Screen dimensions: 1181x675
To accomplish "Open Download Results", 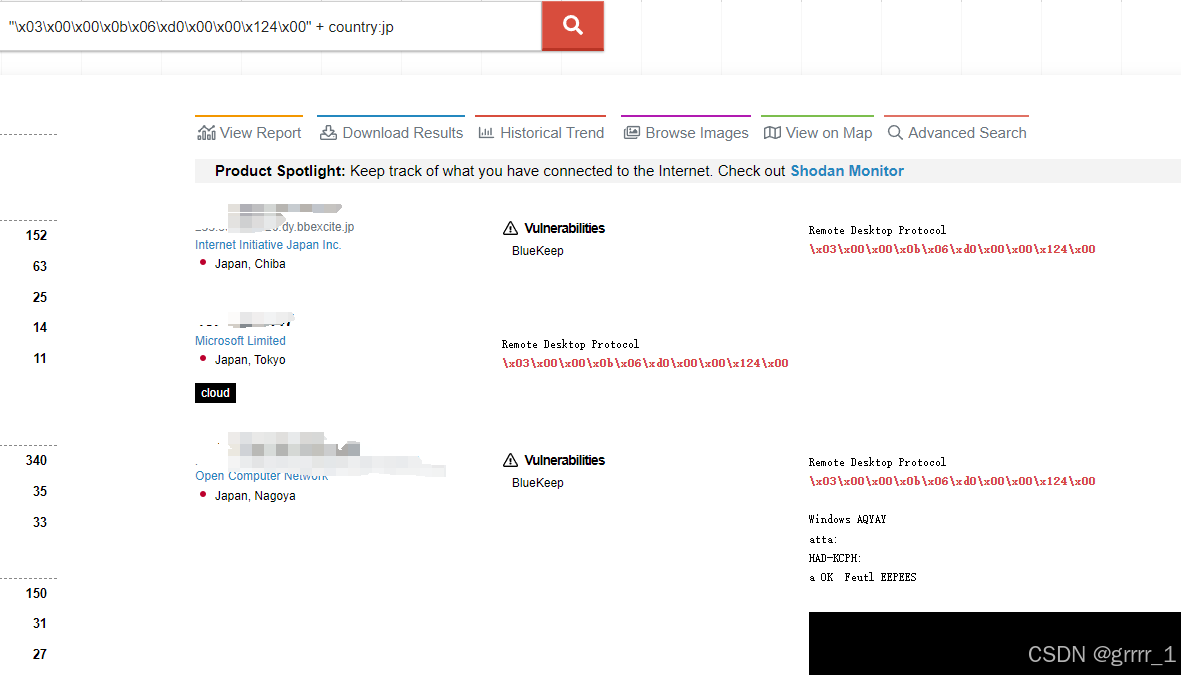I will click(391, 133).
